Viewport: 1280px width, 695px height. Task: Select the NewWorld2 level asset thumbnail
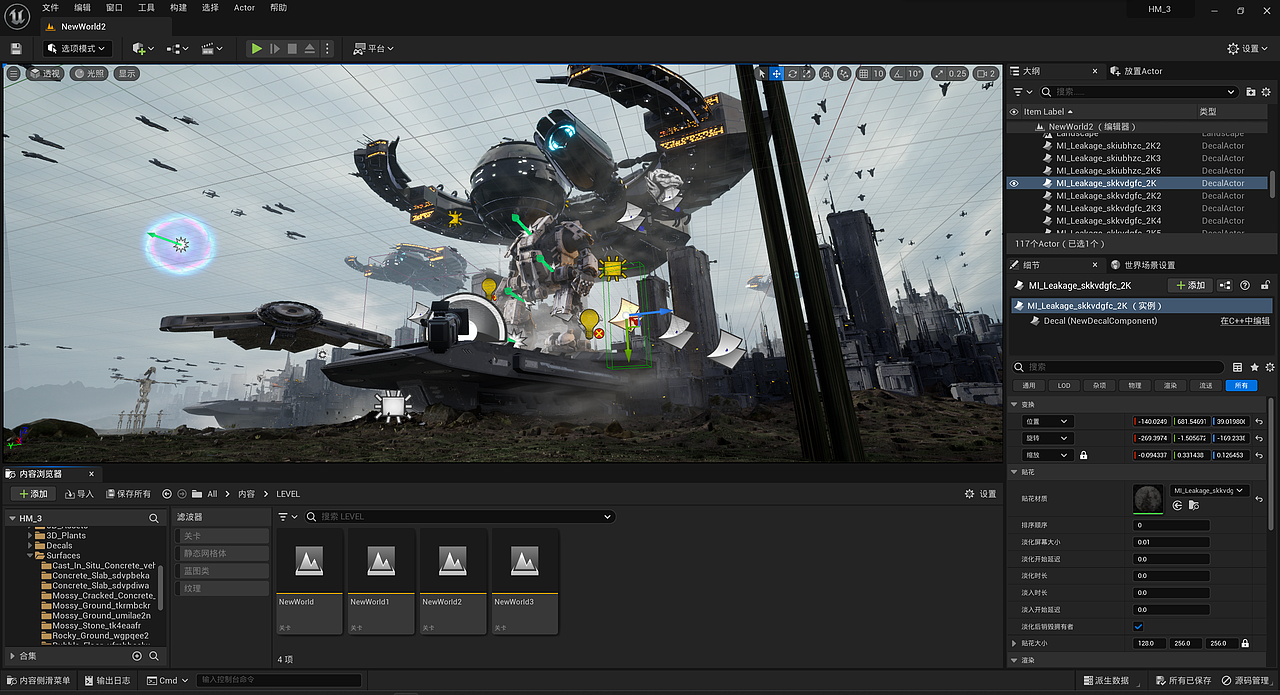(x=453, y=561)
